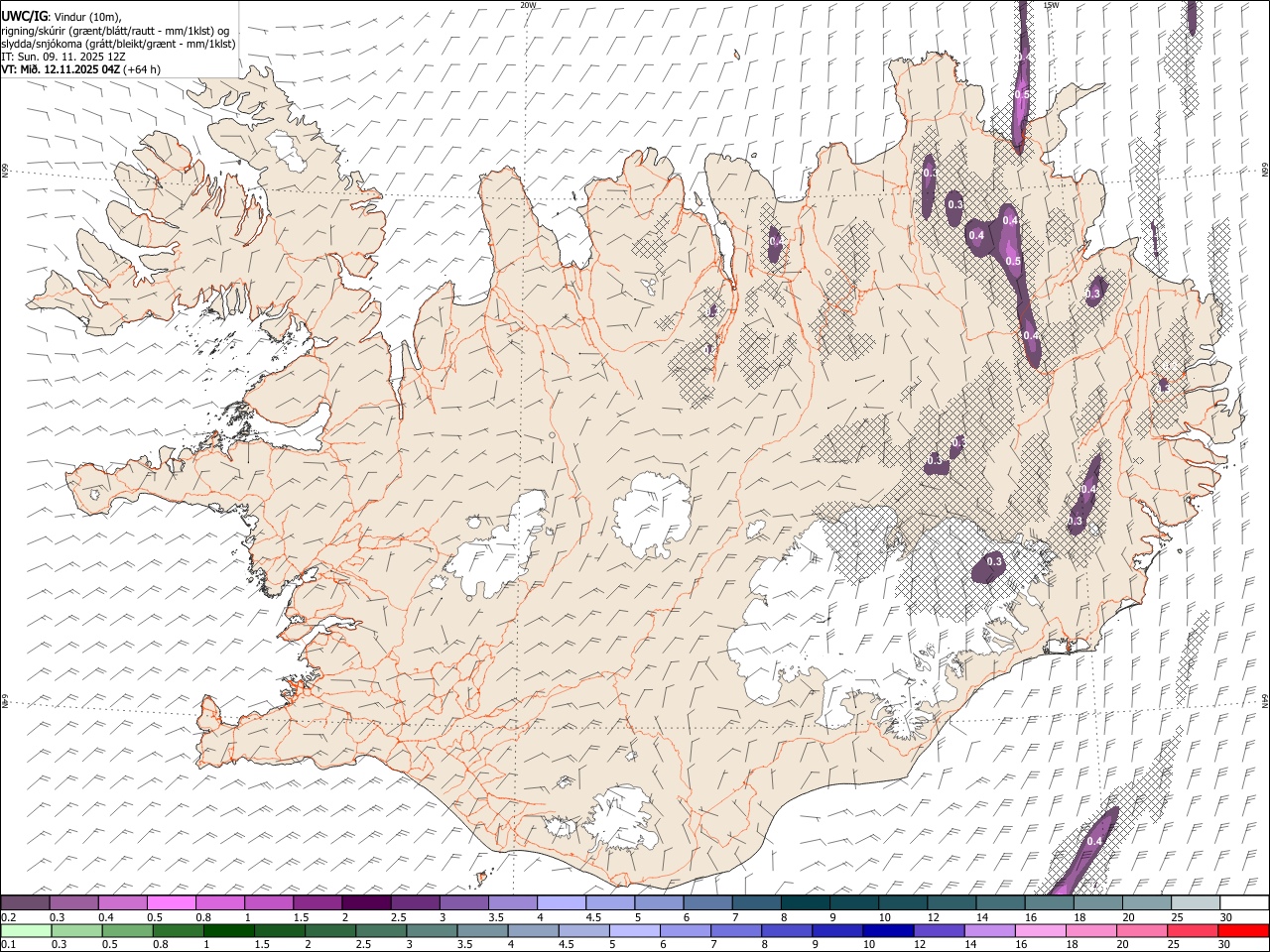The height and width of the screenshot is (952, 1270).
Task: Click the top-row legend swatch labeled 18
Action: tap(1097, 902)
